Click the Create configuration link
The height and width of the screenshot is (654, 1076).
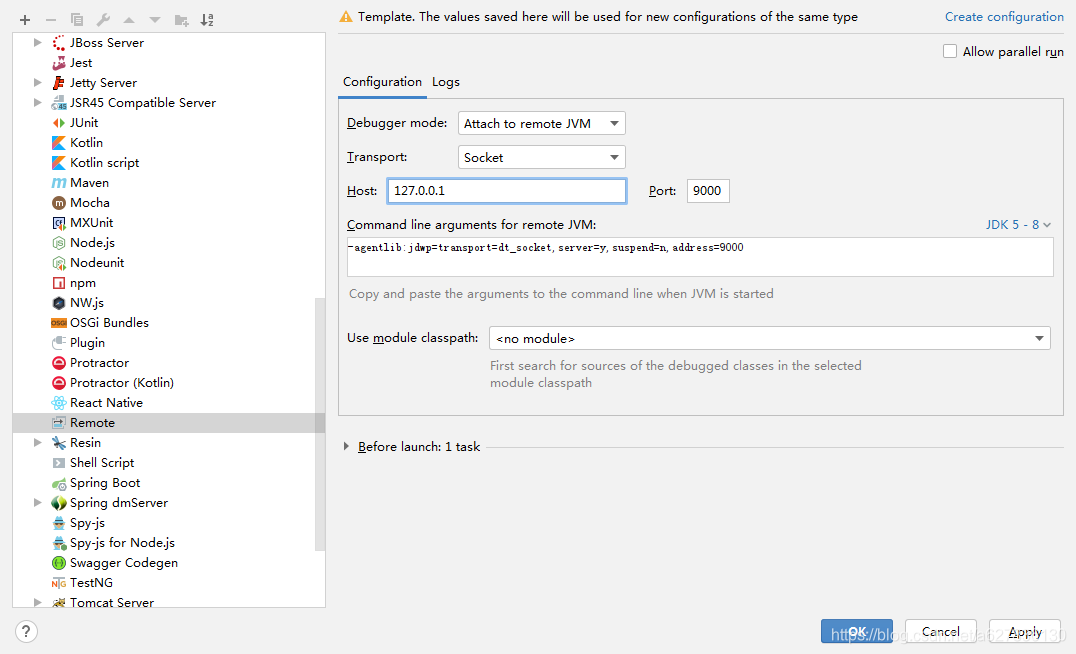click(x=1004, y=16)
